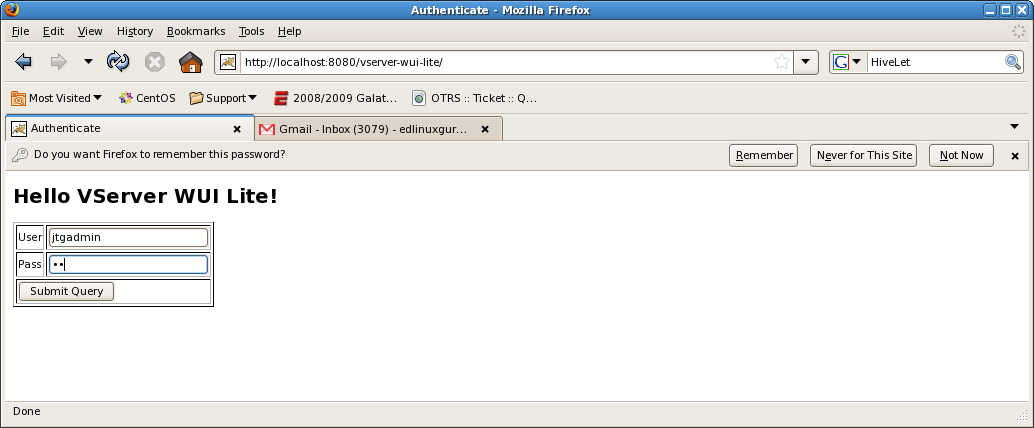
Task: Close the Authenticate tab
Action: pos(237,129)
